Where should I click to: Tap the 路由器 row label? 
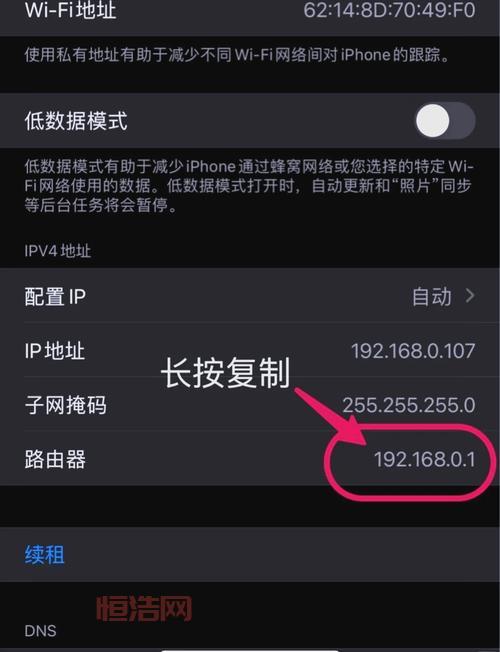pos(55,459)
